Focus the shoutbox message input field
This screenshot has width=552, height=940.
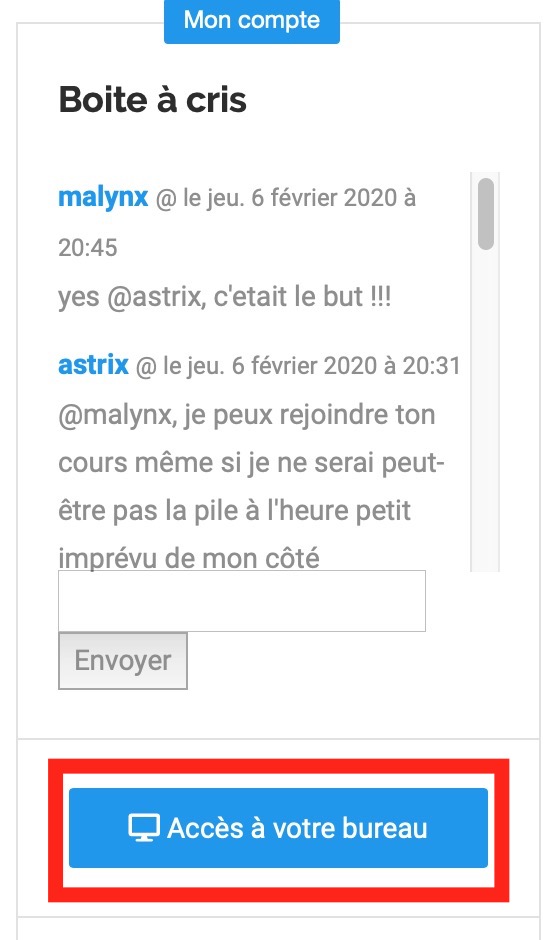[x=242, y=601]
